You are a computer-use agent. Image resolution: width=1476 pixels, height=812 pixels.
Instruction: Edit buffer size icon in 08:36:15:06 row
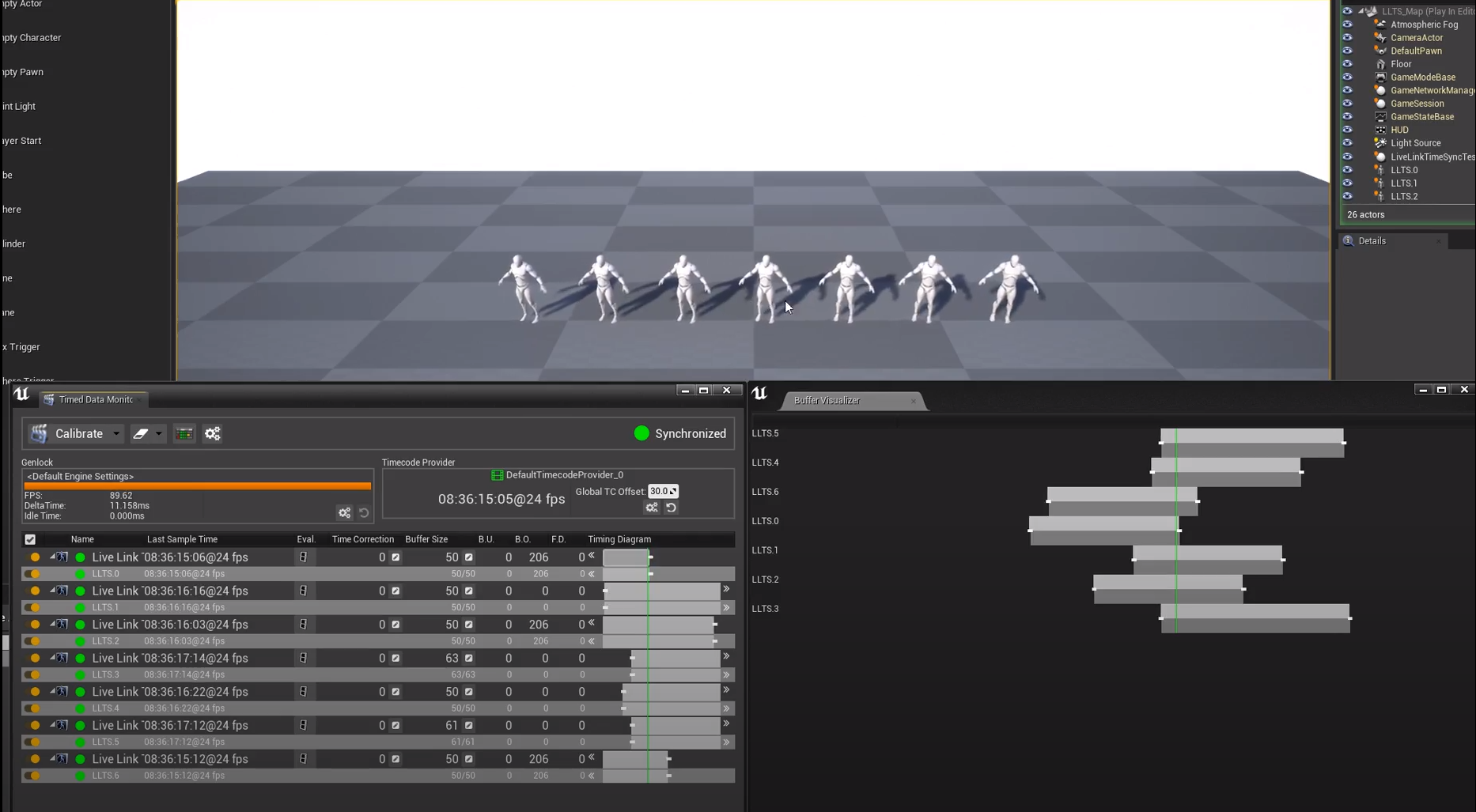[468, 557]
